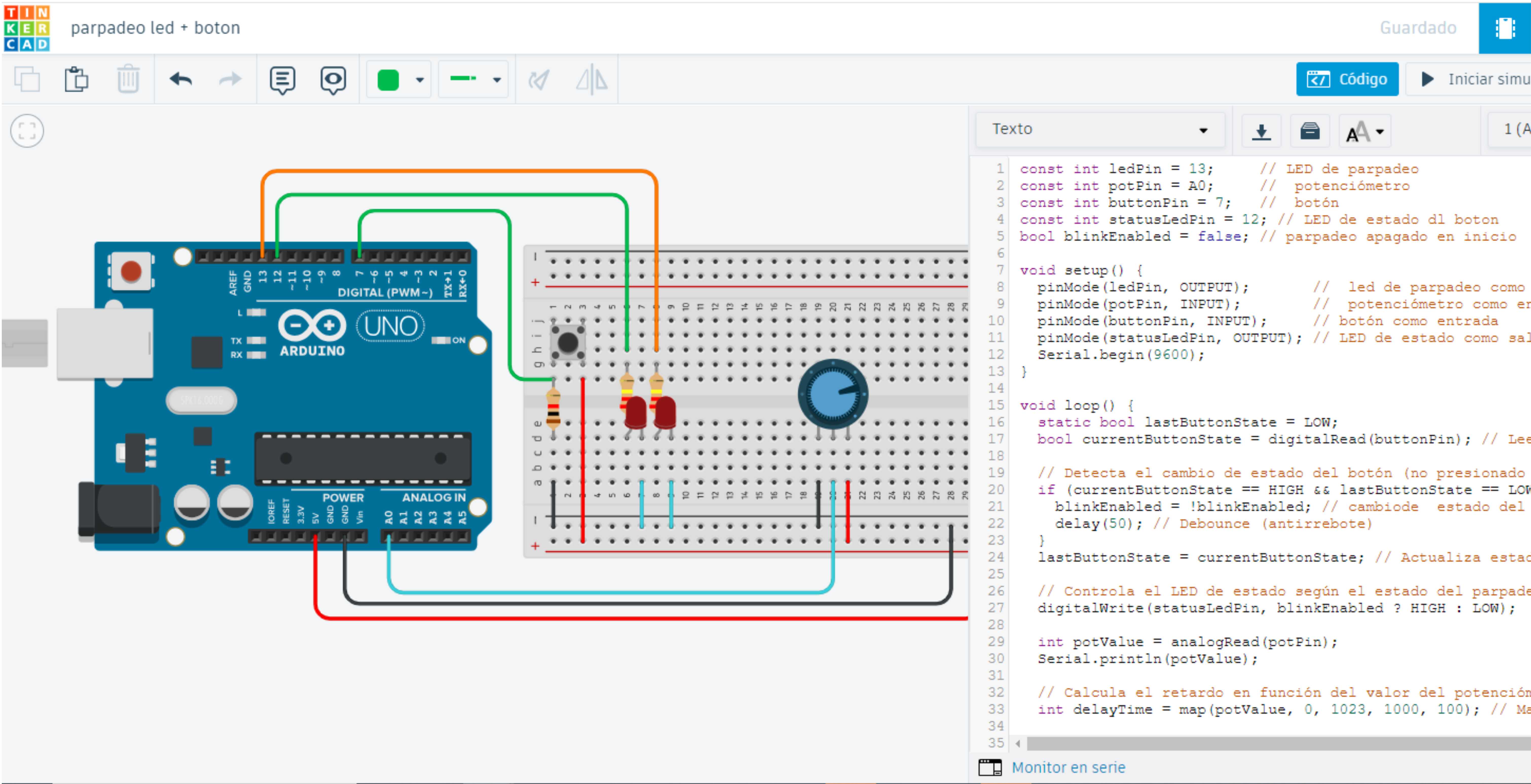This screenshot has width=1531, height=784.
Task: Click code line 15 void loop()
Action: (x=1076, y=405)
